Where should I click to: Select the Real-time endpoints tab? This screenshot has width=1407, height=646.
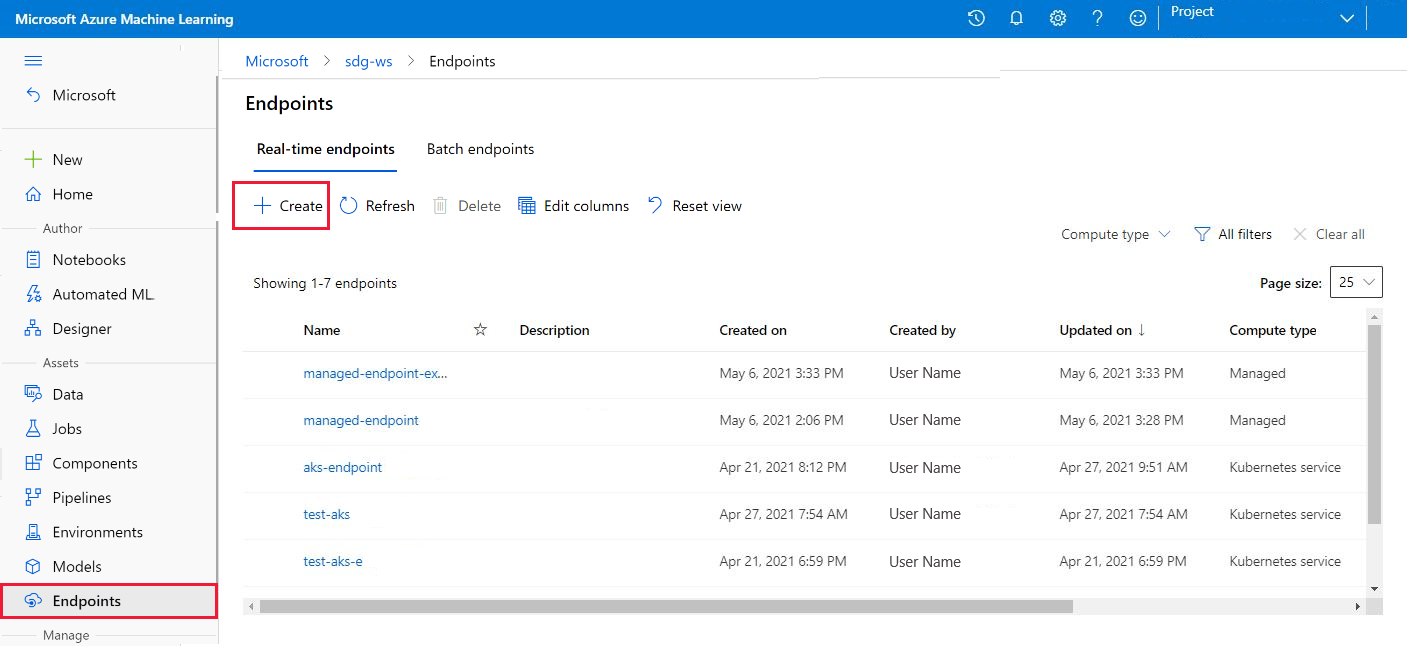(x=325, y=148)
